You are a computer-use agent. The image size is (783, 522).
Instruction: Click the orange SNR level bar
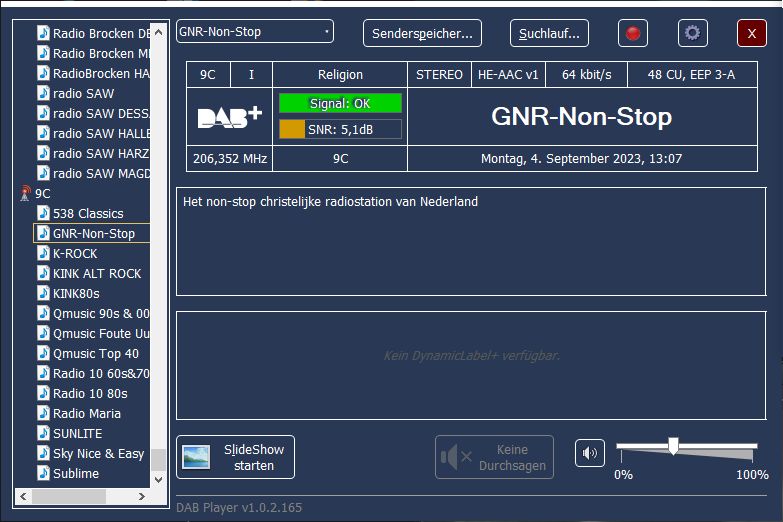tap(292, 129)
